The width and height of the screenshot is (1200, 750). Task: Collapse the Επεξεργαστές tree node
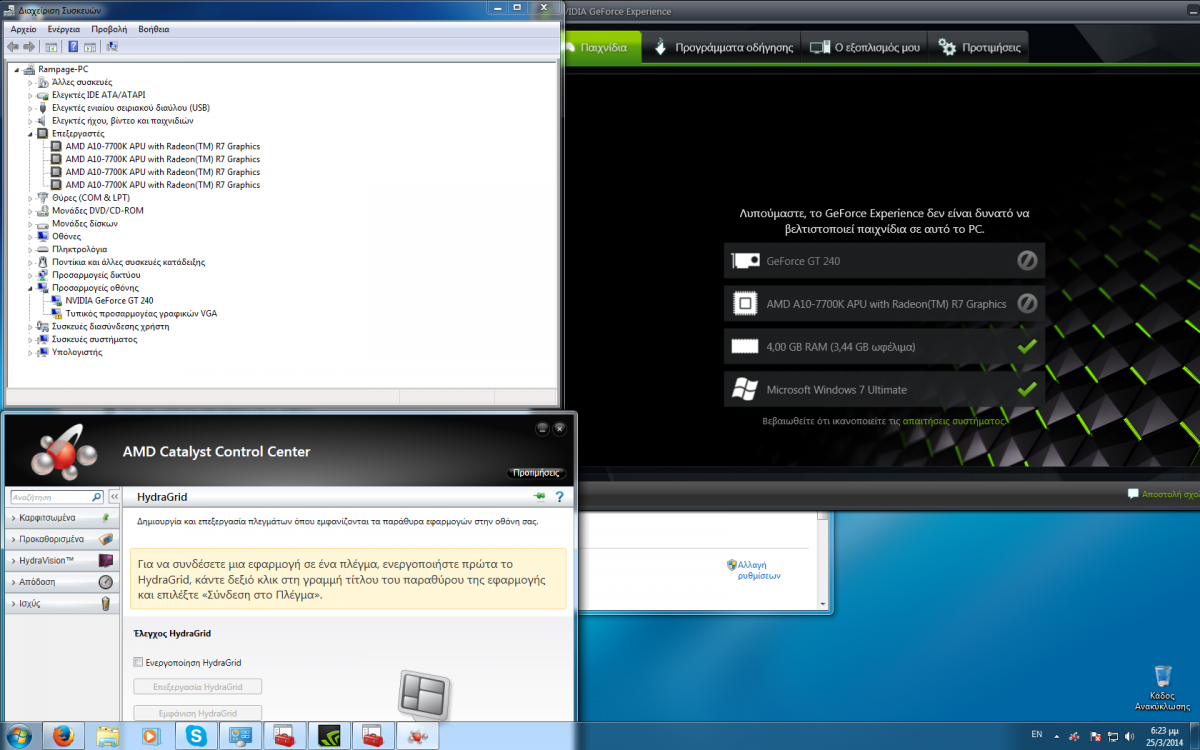click(30, 133)
